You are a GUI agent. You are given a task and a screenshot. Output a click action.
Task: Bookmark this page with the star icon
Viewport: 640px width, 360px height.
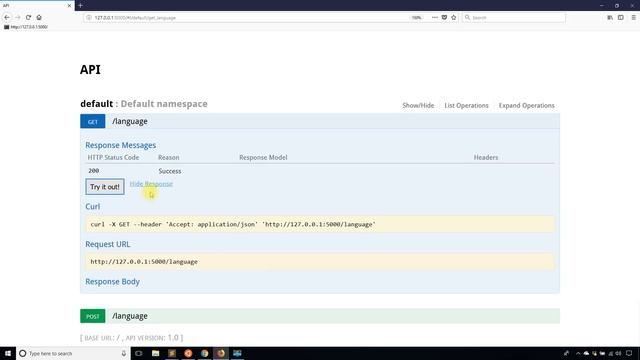[x=453, y=18]
